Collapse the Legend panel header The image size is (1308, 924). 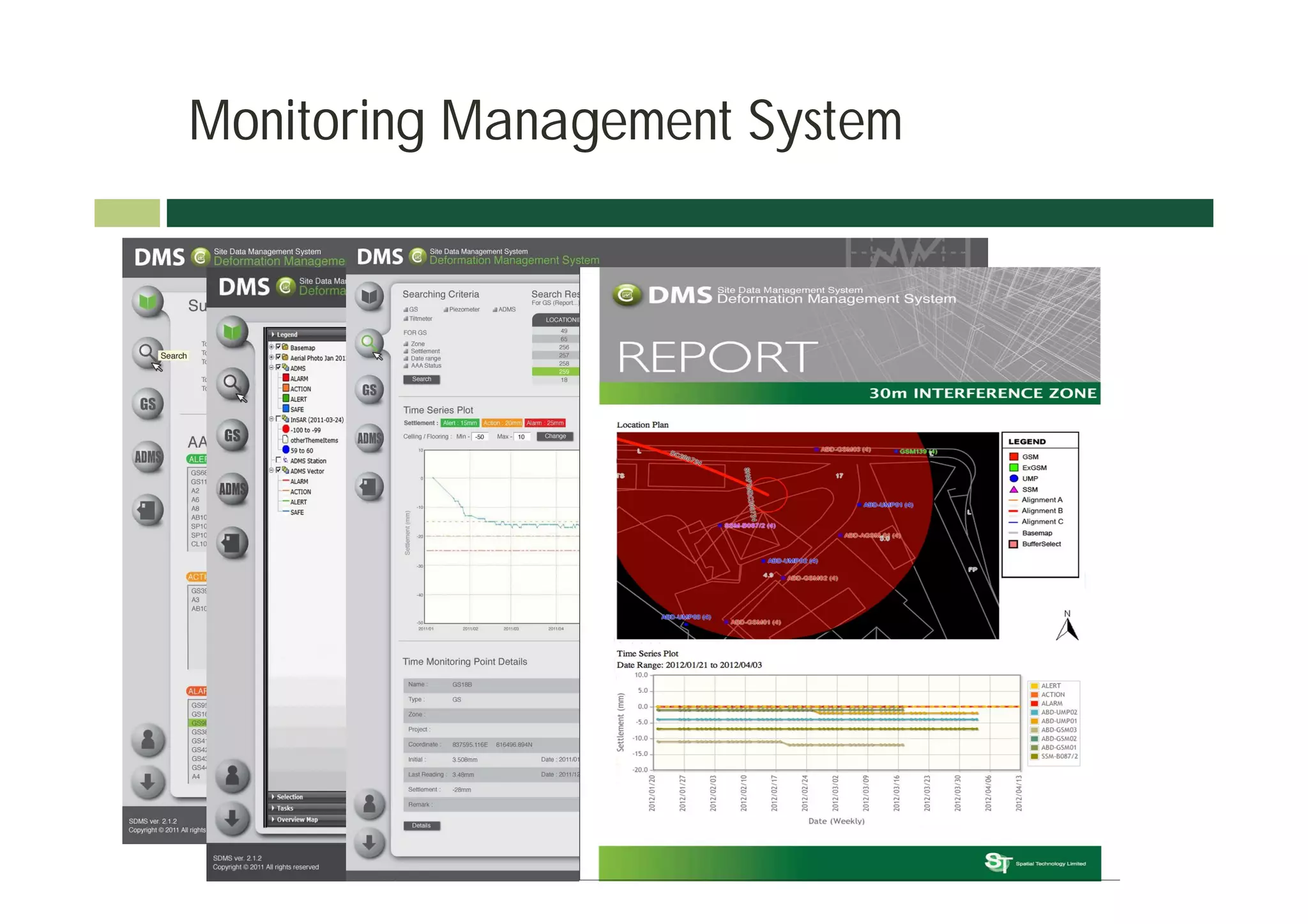(x=306, y=334)
